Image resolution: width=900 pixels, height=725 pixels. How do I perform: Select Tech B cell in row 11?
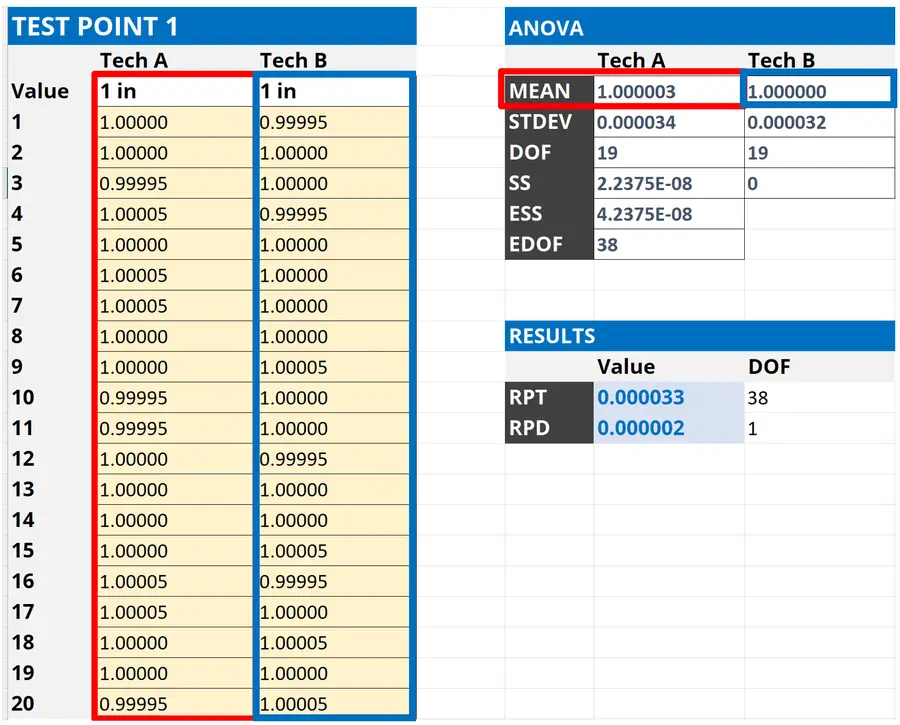tap(334, 428)
